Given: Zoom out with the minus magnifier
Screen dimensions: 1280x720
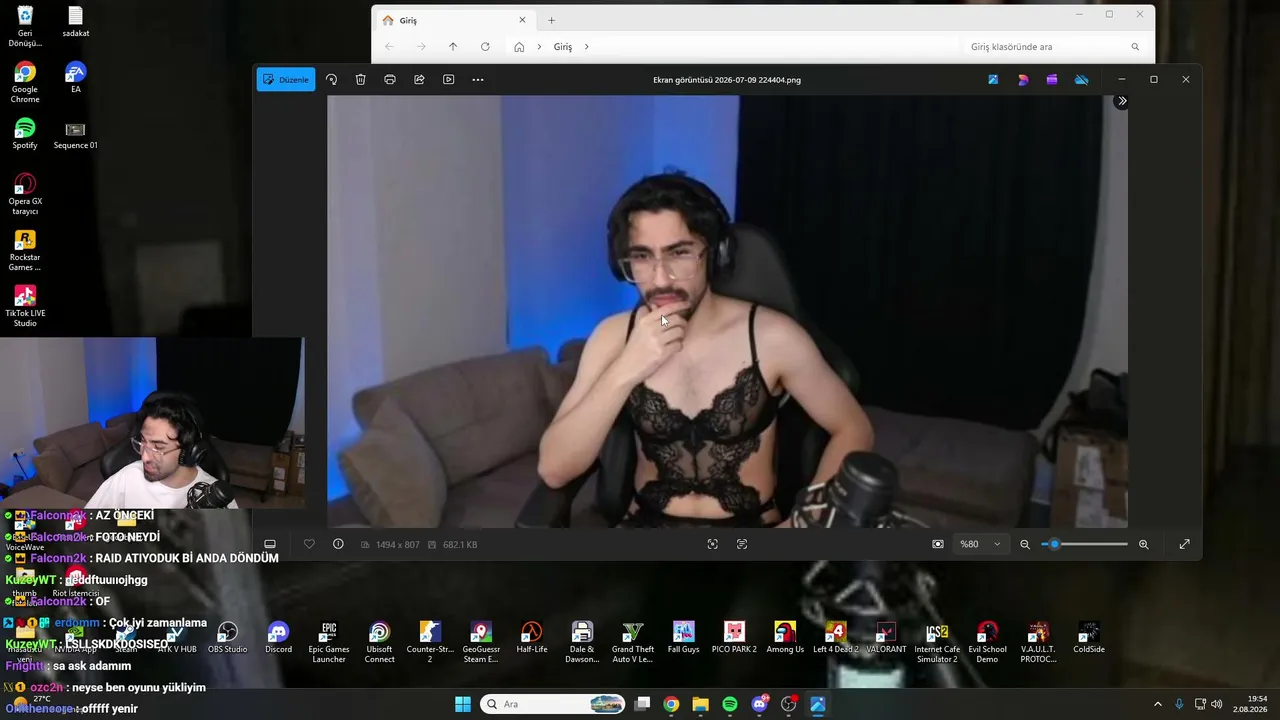Looking at the screenshot, I should 1025,544.
